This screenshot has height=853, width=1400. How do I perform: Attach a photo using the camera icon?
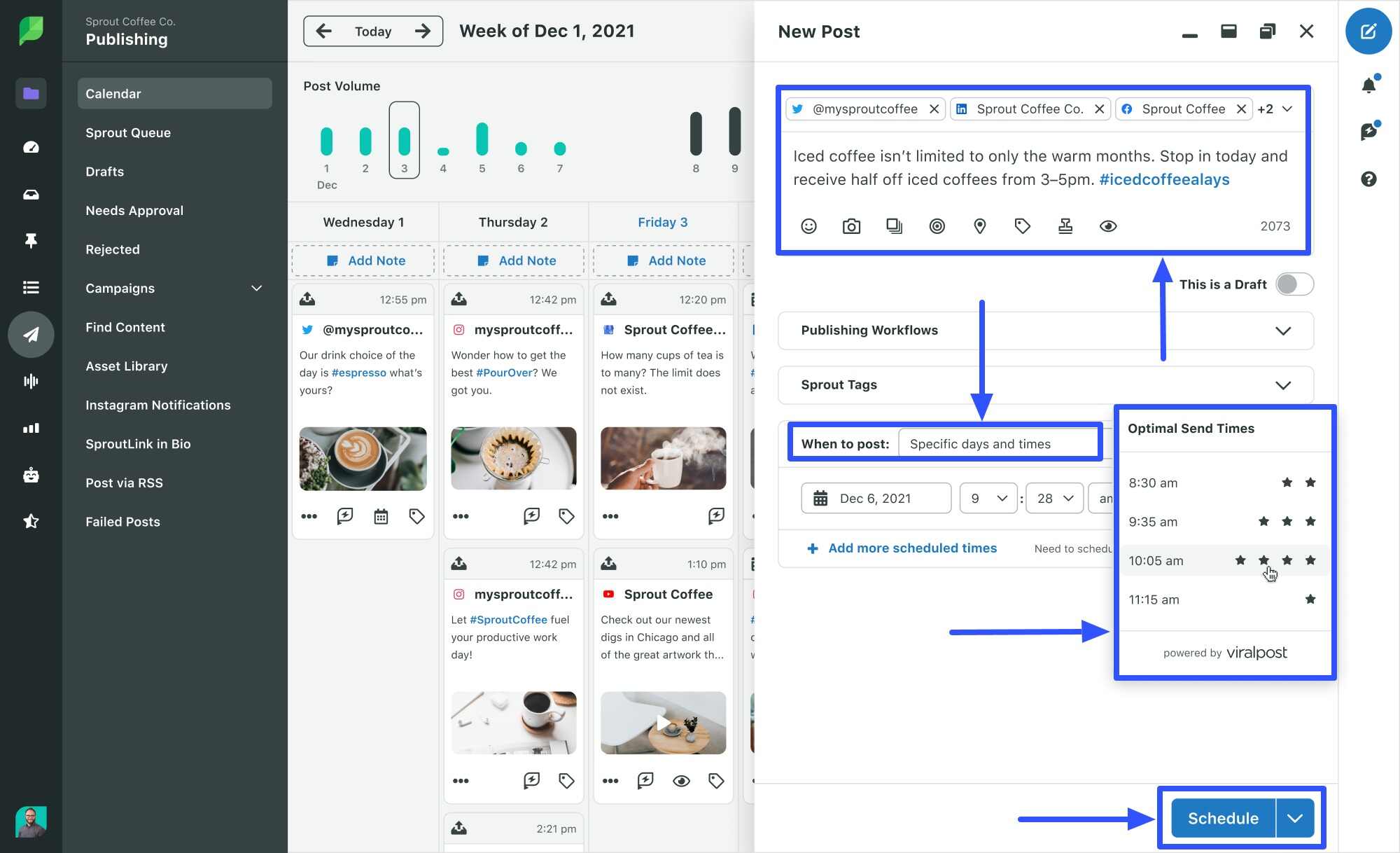851,226
